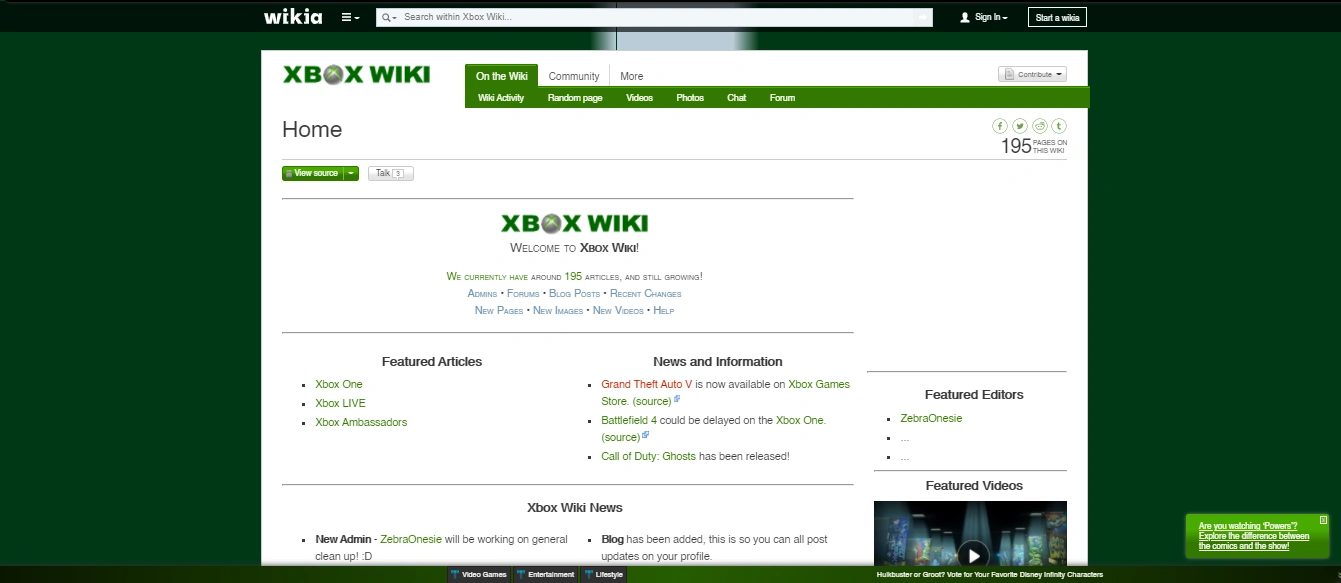Open the Call of Duty: Ghosts link
This screenshot has height=583, width=1341.
tap(648, 456)
